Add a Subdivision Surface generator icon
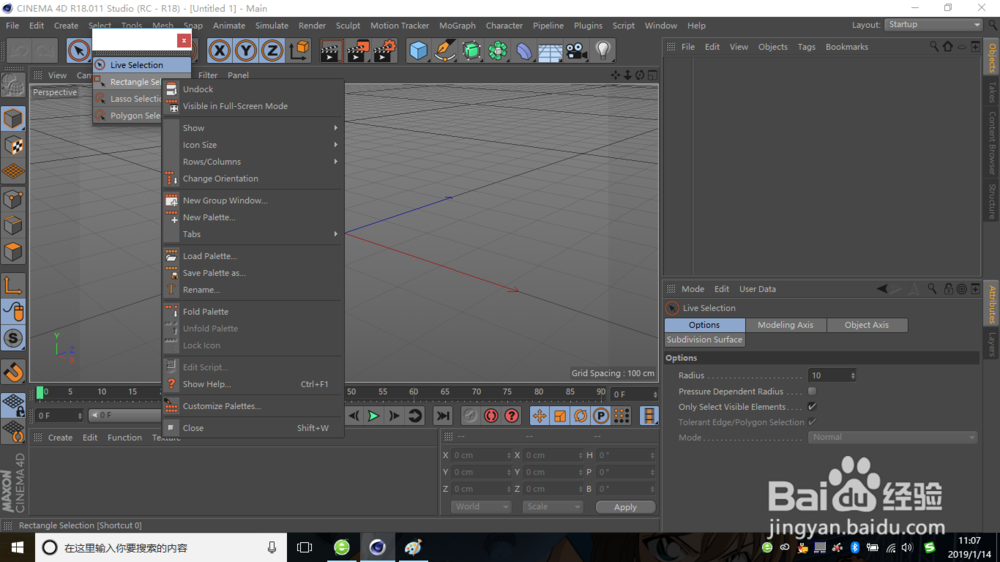 471,50
